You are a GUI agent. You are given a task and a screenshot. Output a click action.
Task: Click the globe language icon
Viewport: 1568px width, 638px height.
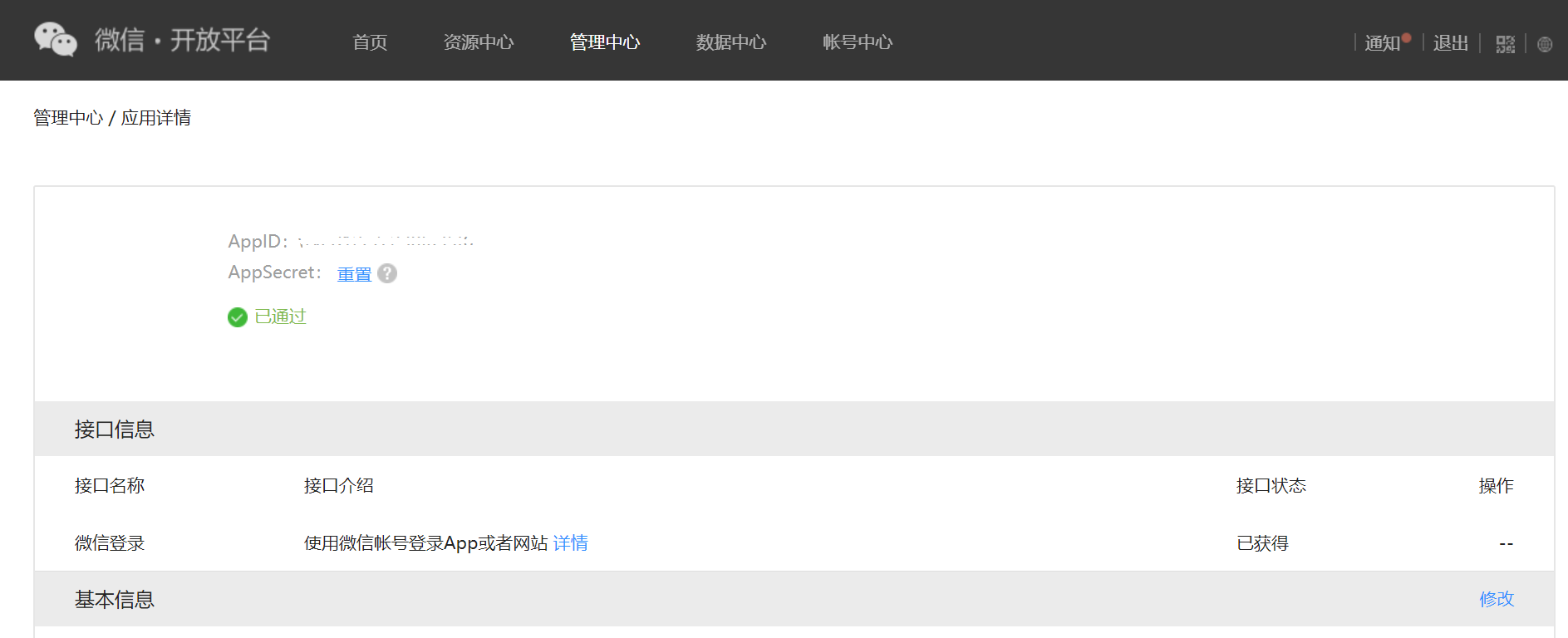click(1545, 44)
